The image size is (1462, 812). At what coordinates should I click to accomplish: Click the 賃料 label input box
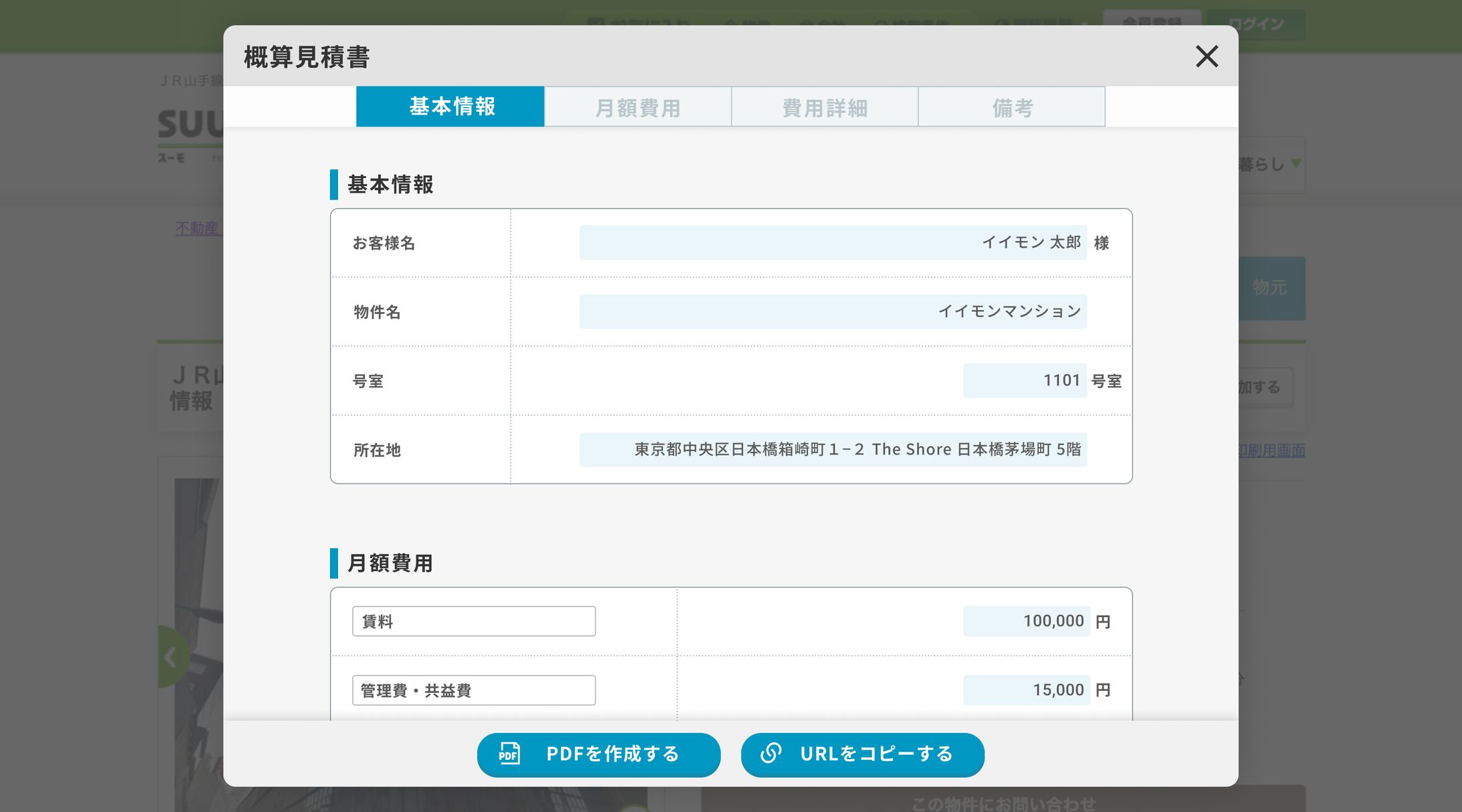pos(474,621)
